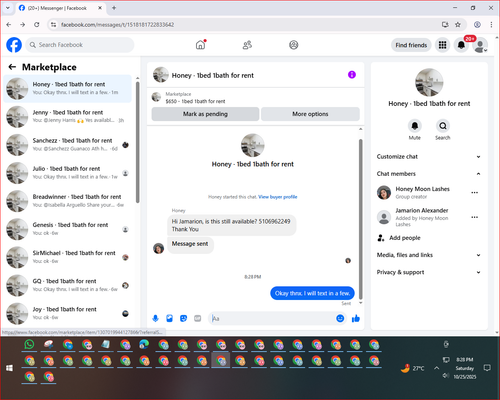Click More options button

tap(310, 114)
